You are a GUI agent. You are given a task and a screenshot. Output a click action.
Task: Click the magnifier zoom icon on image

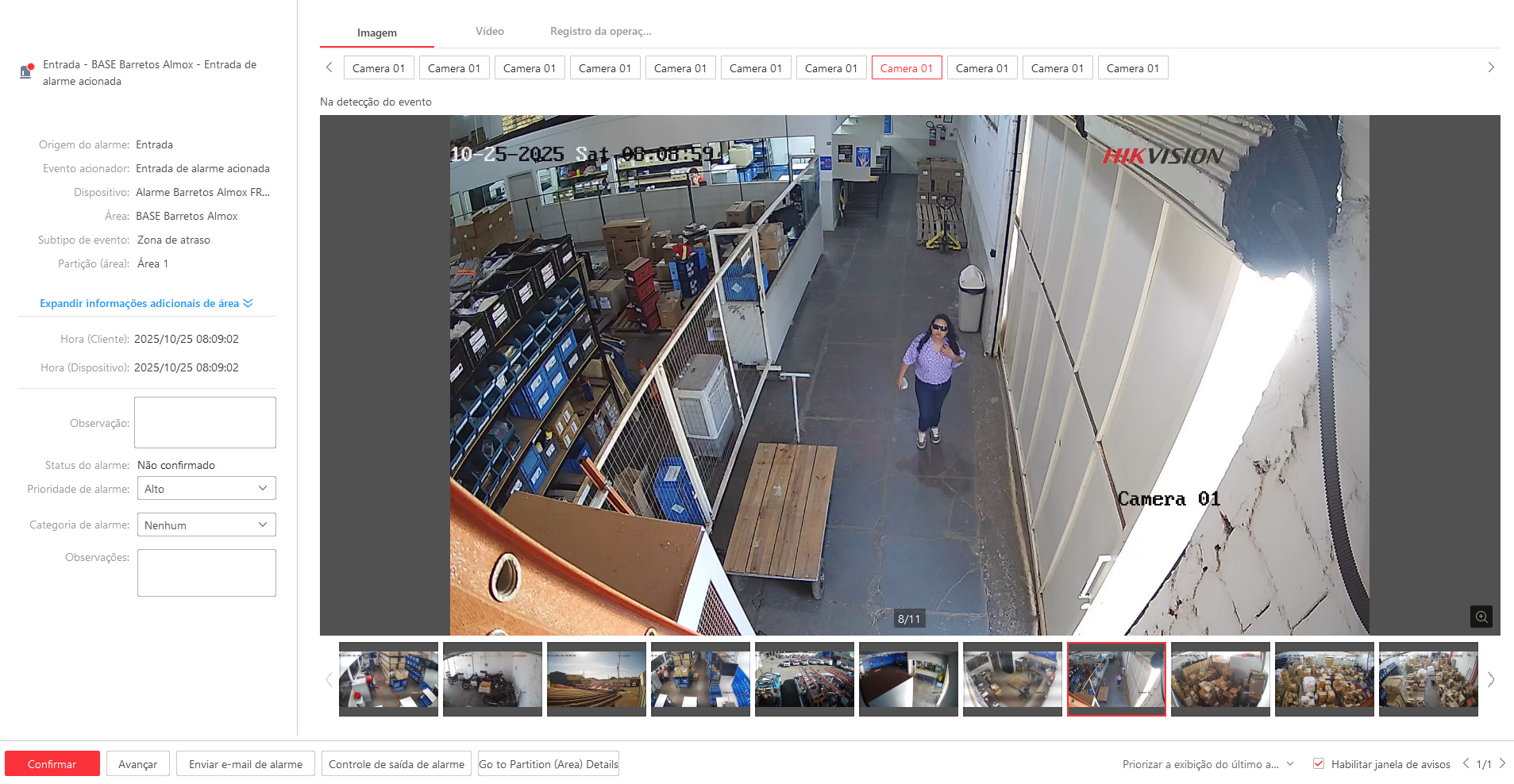(1481, 617)
